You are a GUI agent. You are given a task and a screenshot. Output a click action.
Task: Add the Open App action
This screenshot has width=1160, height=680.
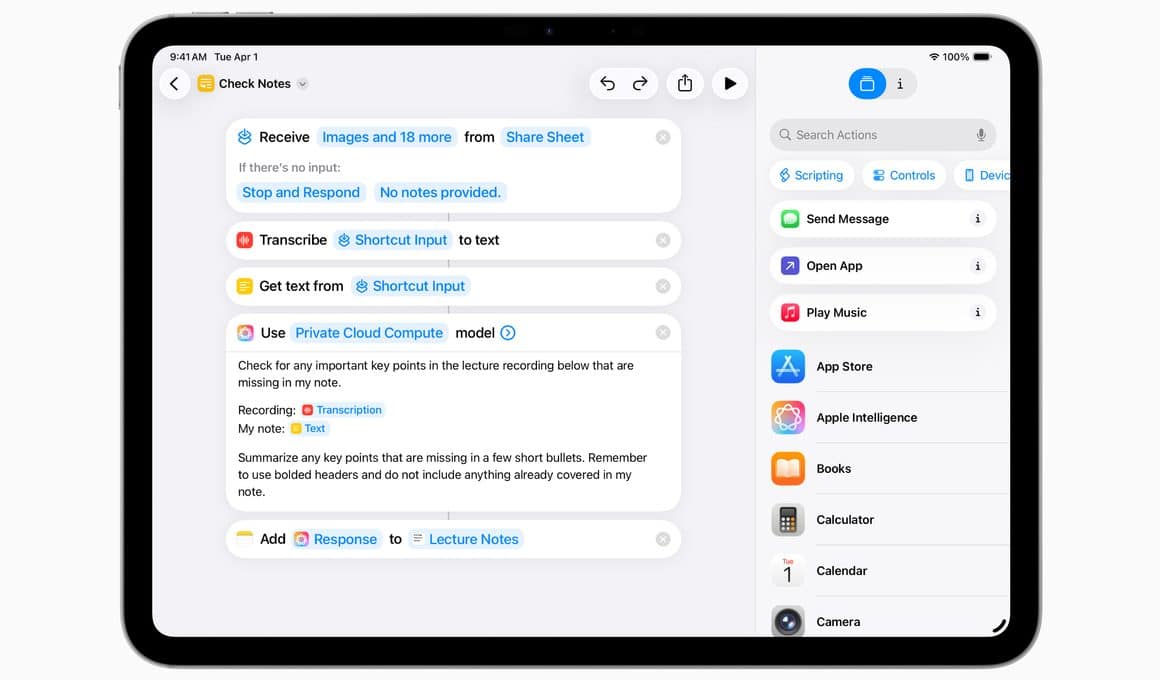pos(883,266)
